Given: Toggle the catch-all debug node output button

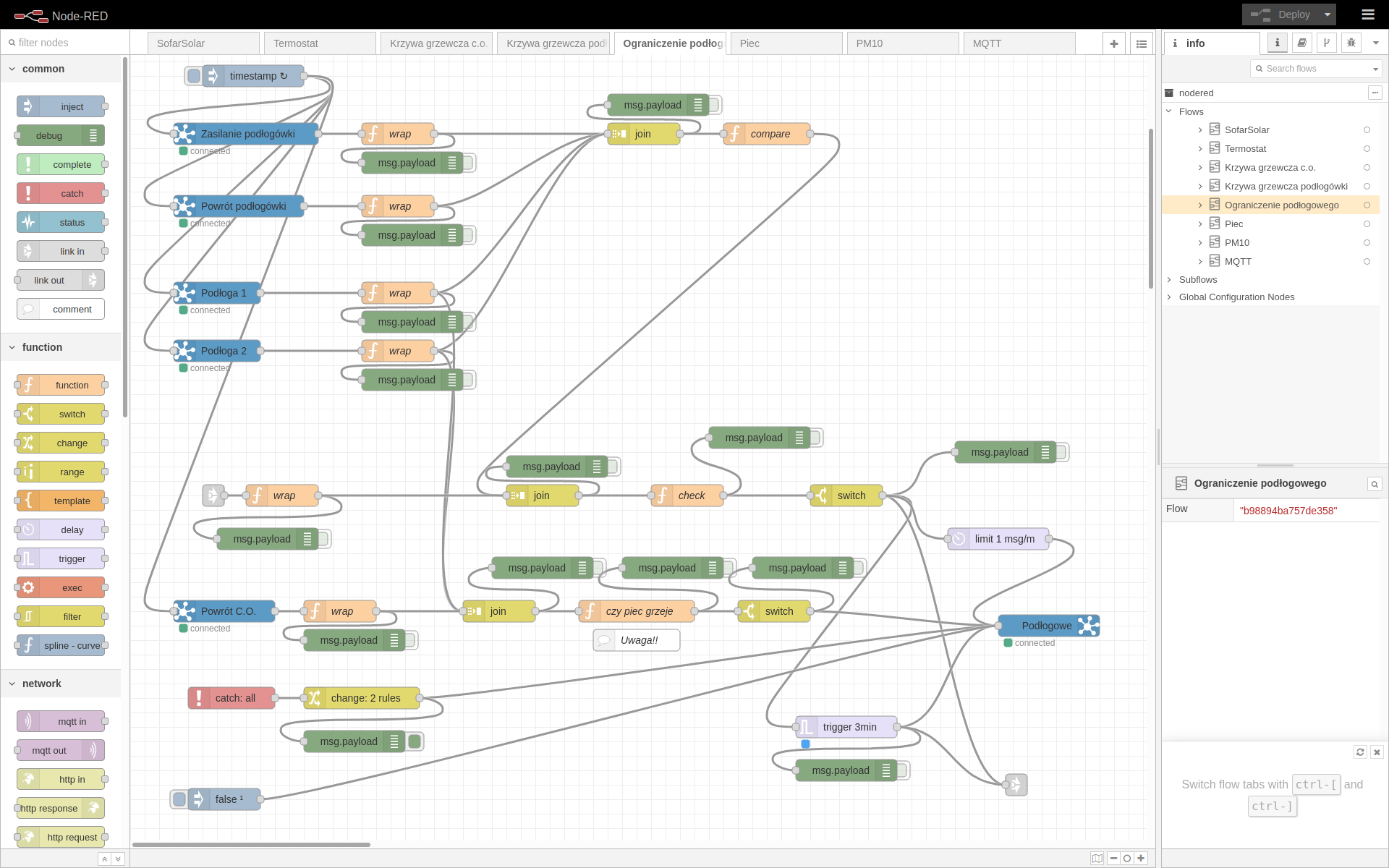Looking at the screenshot, I should click(415, 741).
